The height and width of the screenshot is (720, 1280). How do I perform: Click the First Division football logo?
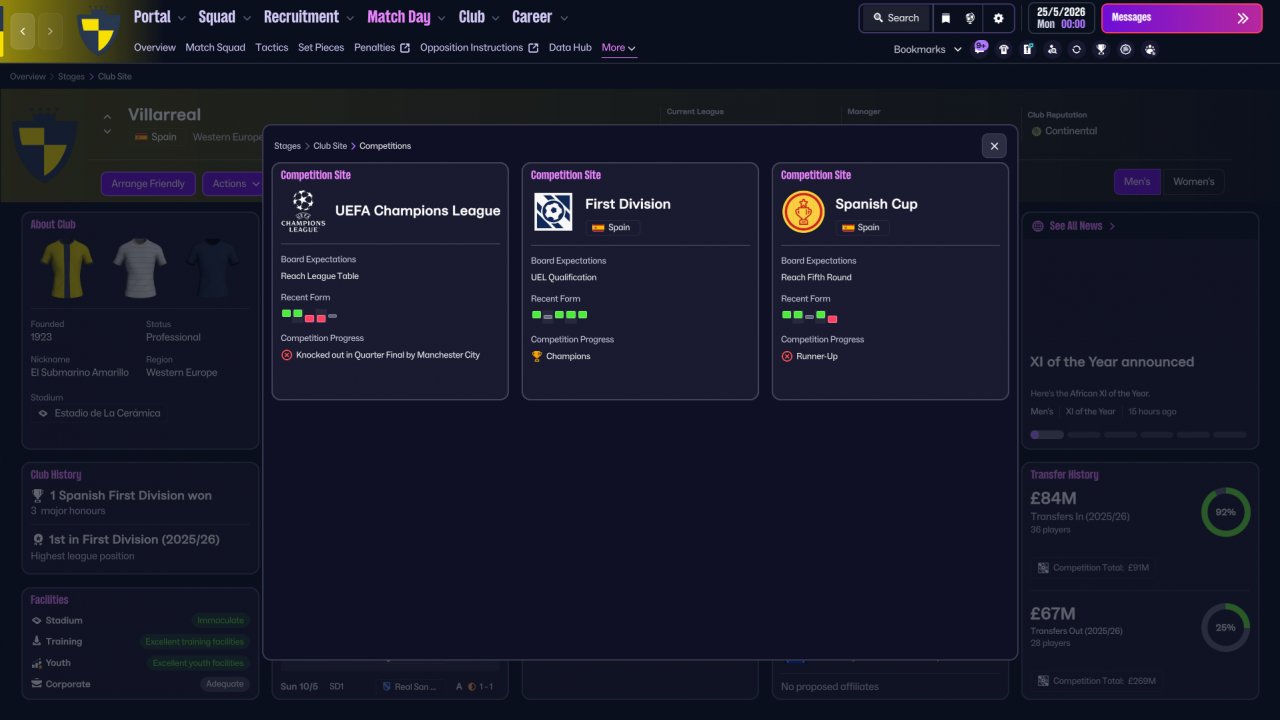click(x=553, y=212)
